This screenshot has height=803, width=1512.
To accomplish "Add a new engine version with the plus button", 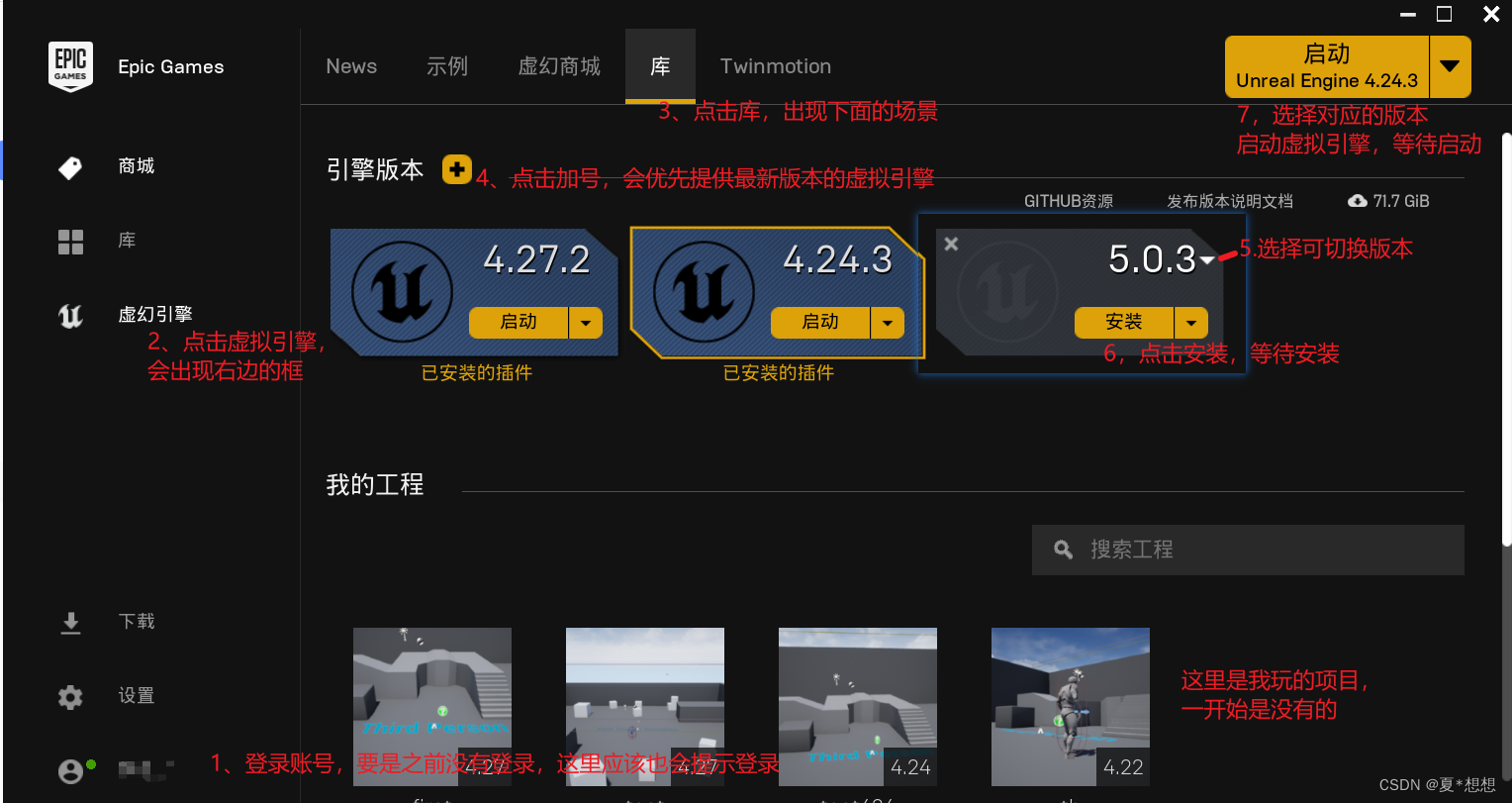I will click(x=456, y=169).
